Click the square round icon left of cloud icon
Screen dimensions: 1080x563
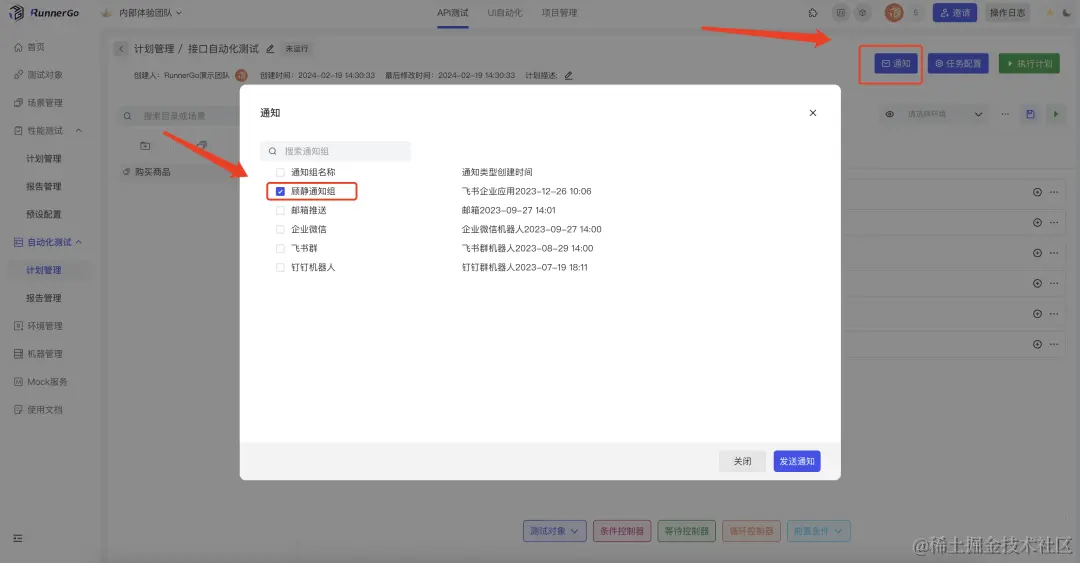tap(840, 12)
